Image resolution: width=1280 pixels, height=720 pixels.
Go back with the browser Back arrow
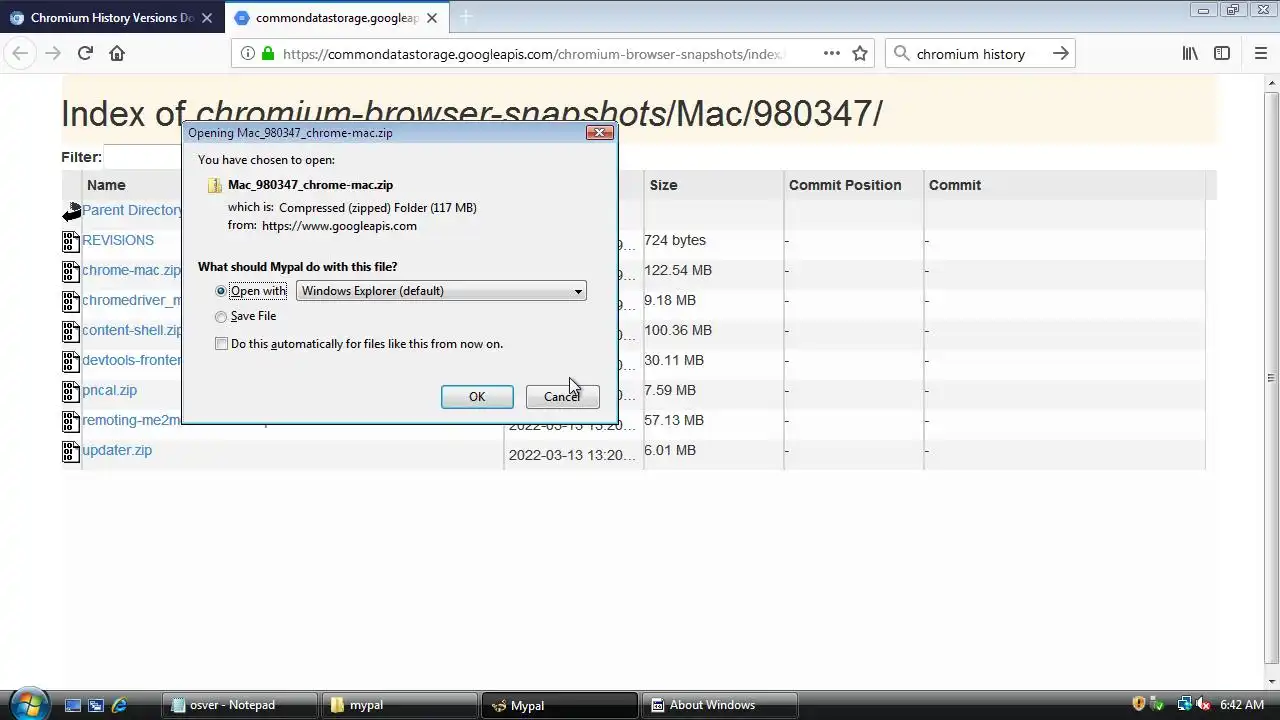[20, 54]
